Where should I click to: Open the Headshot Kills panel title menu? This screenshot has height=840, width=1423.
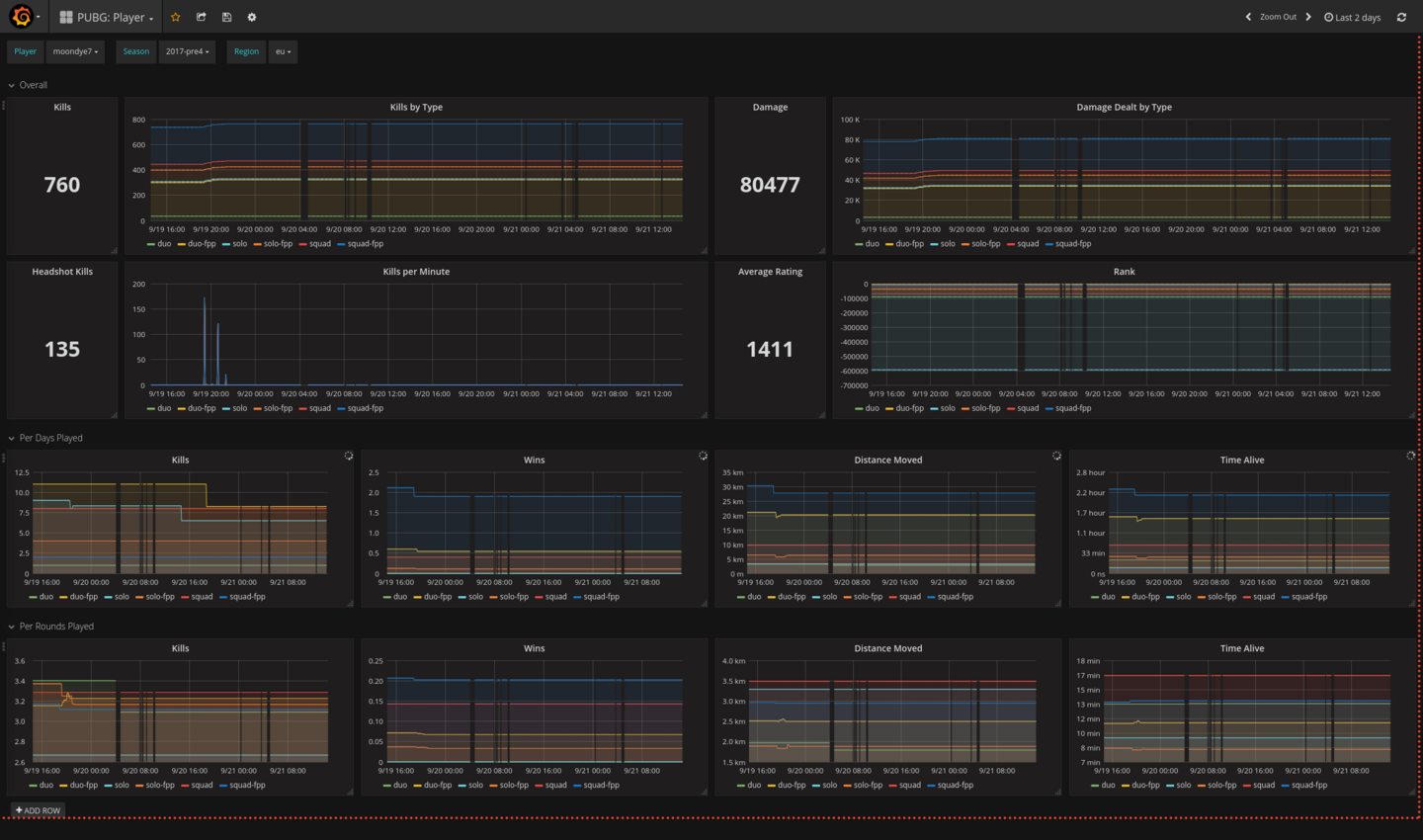62,272
